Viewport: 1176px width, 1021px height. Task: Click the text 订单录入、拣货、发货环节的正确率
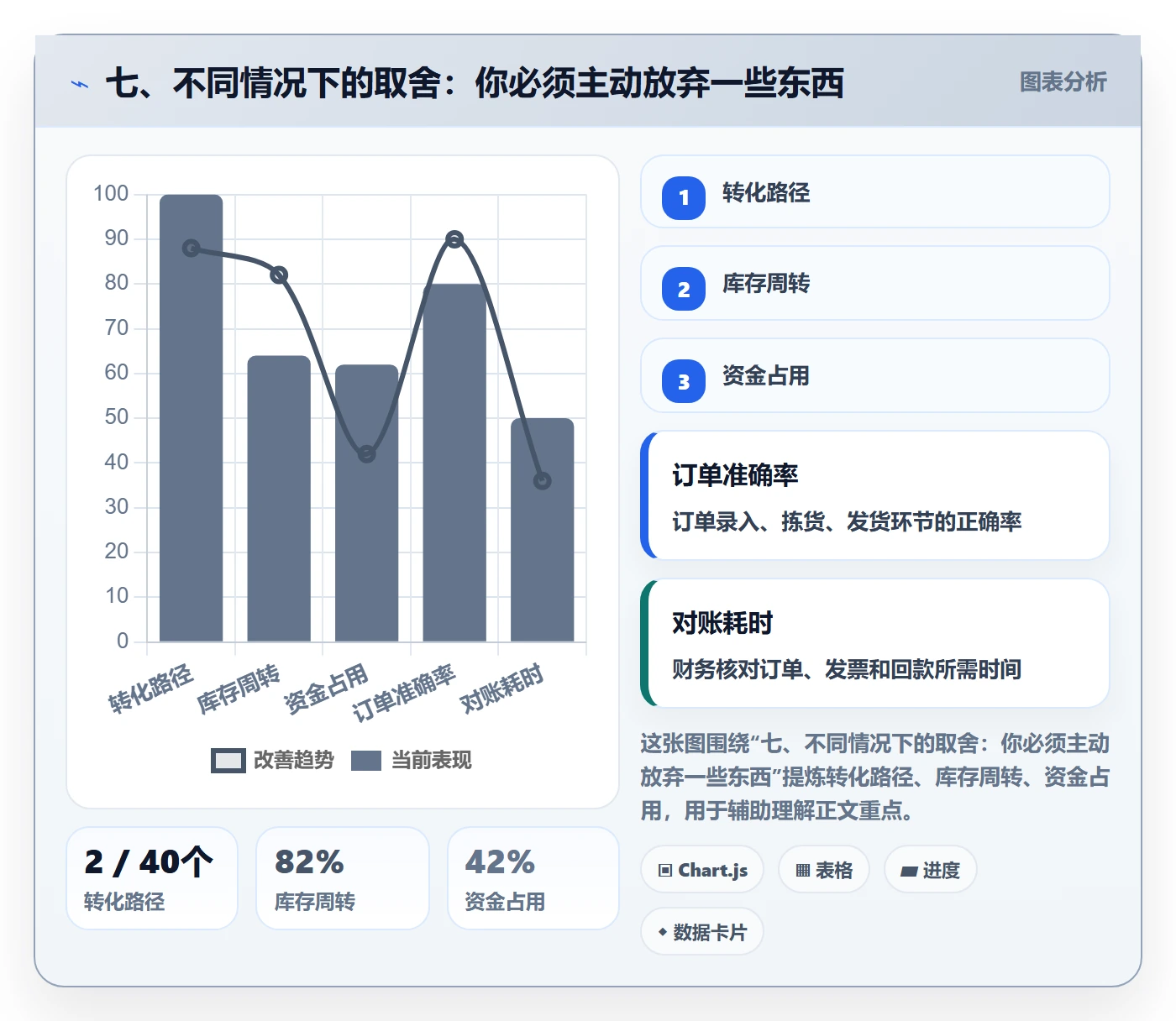847,522
